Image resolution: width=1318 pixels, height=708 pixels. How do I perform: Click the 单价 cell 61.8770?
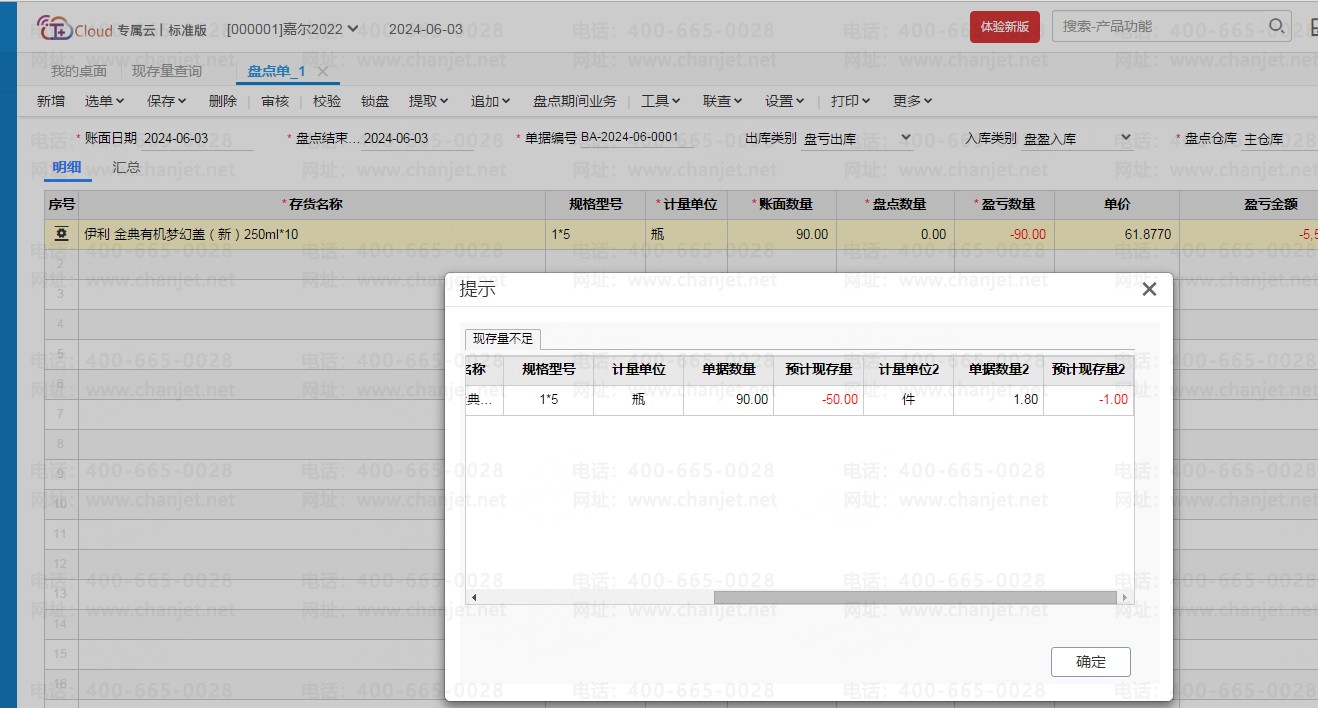pos(1117,234)
